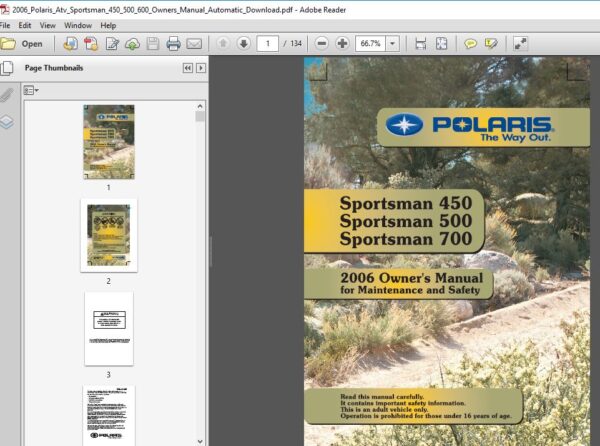Image resolution: width=600 pixels, height=446 pixels.
Task: Open thumbnails options dropdown menu
Action: 31,91
